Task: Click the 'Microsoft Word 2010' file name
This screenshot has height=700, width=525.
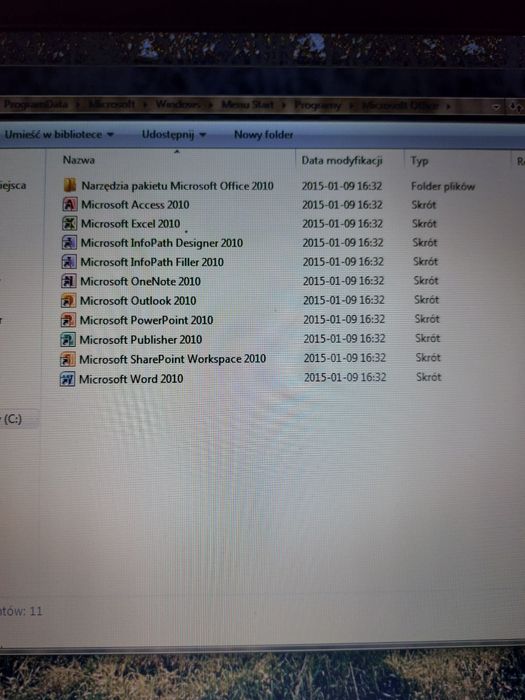Action: point(131,379)
